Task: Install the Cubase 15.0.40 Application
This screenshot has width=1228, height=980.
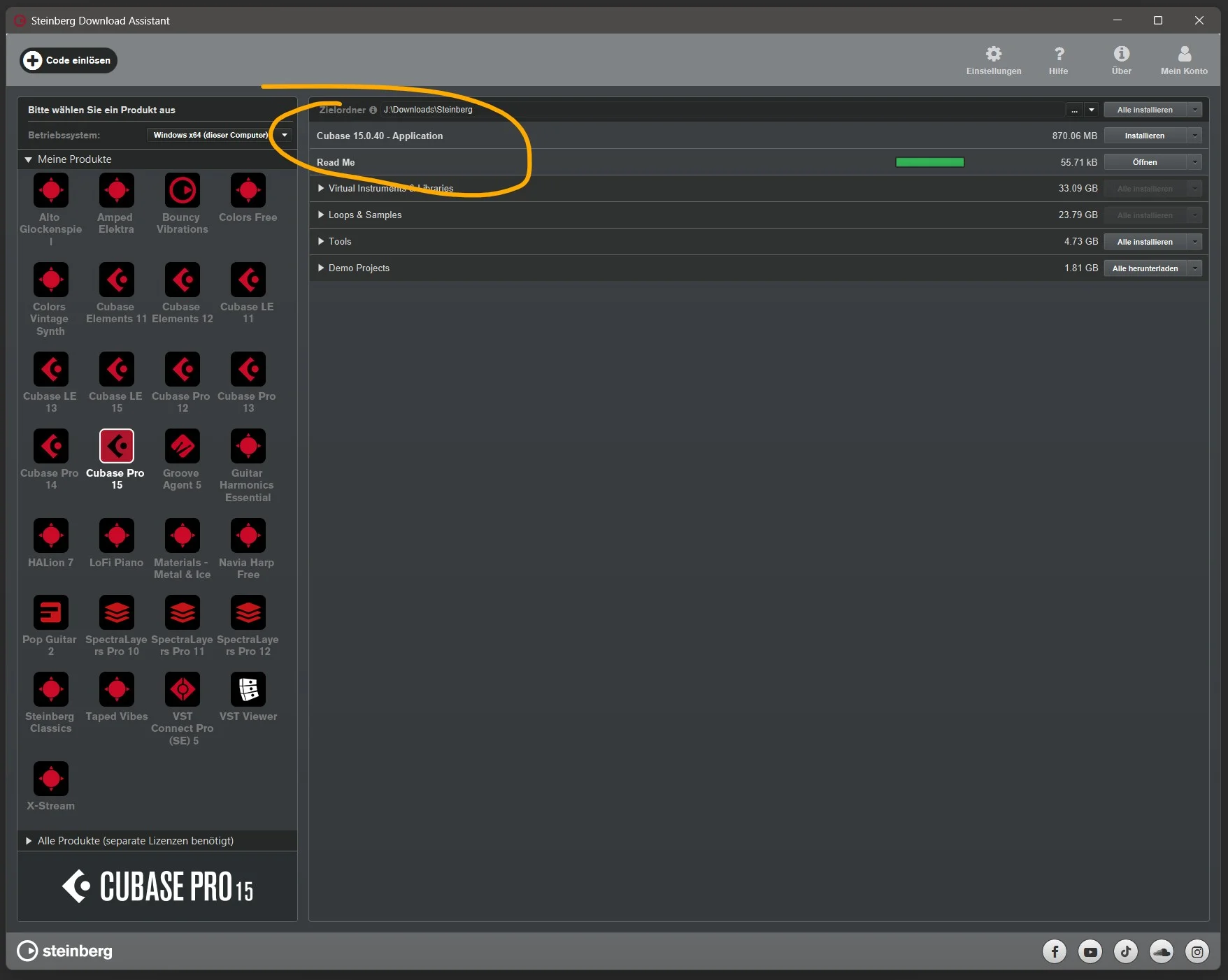Action: [x=1145, y=136]
